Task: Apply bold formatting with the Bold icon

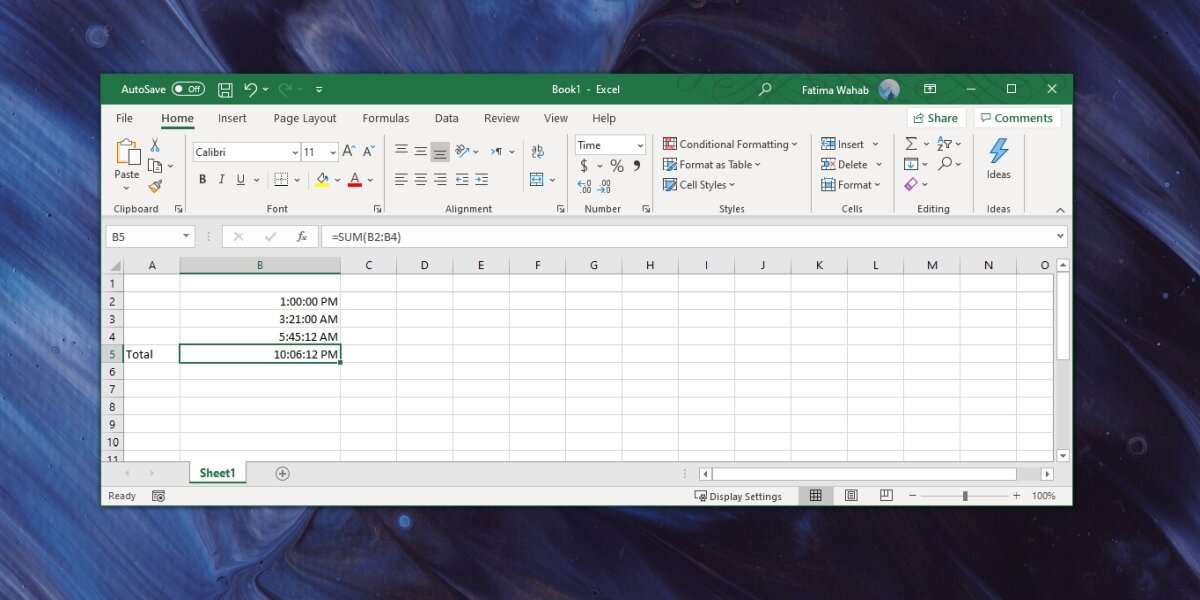Action: click(x=204, y=179)
